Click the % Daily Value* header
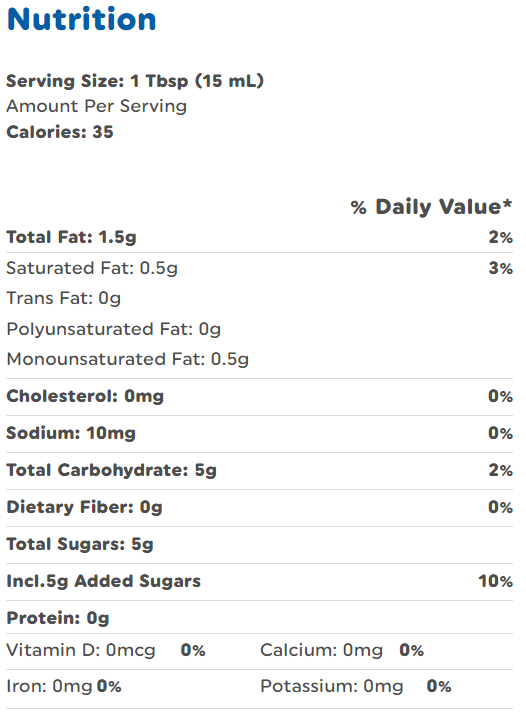The height and width of the screenshot is (723, 526). tap(431, 207)
